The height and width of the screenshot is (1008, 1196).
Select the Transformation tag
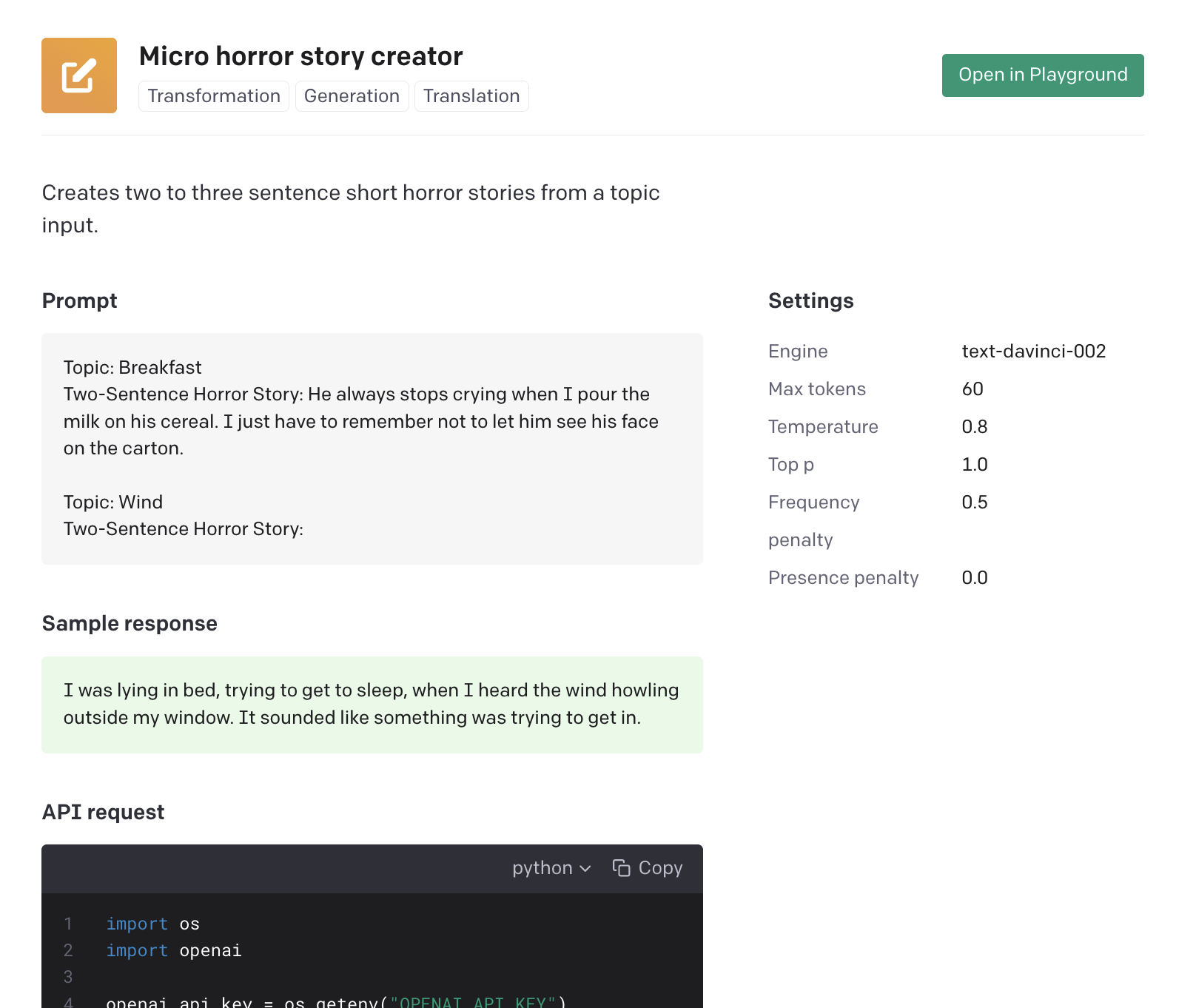click(214, 96)
